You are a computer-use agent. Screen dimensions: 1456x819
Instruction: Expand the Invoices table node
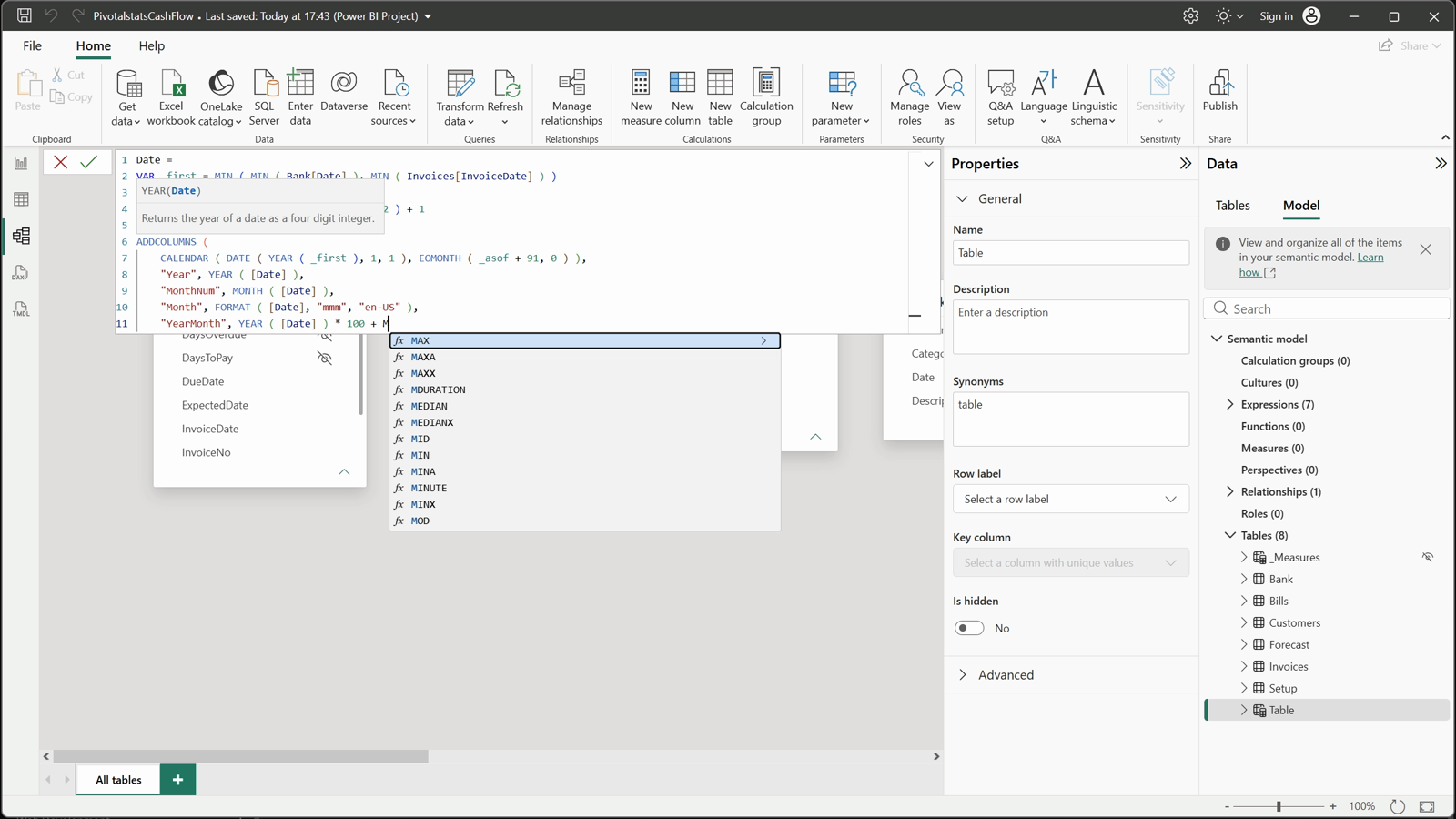[1244, 666]
